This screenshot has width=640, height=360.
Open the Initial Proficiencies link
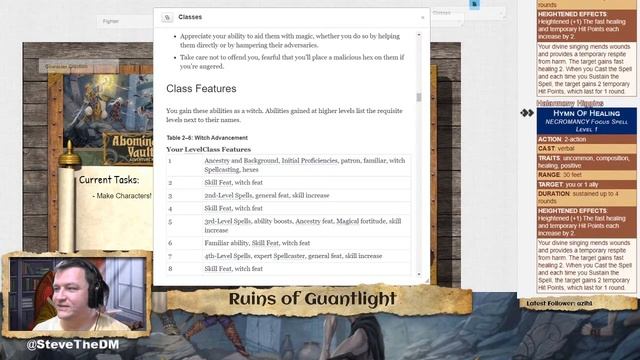(310, 160)
